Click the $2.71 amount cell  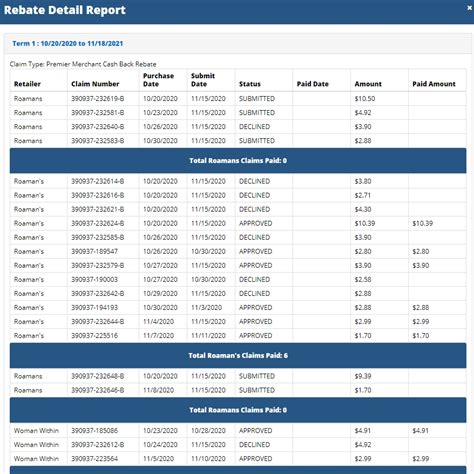(362, 195)
